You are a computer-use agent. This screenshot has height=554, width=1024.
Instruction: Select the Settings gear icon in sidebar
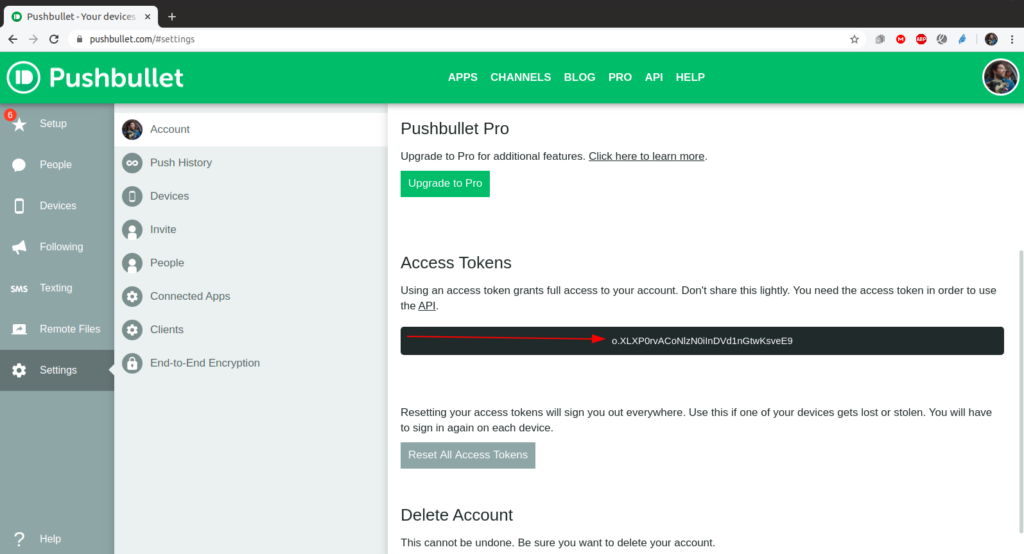click(x=19, y=370)
